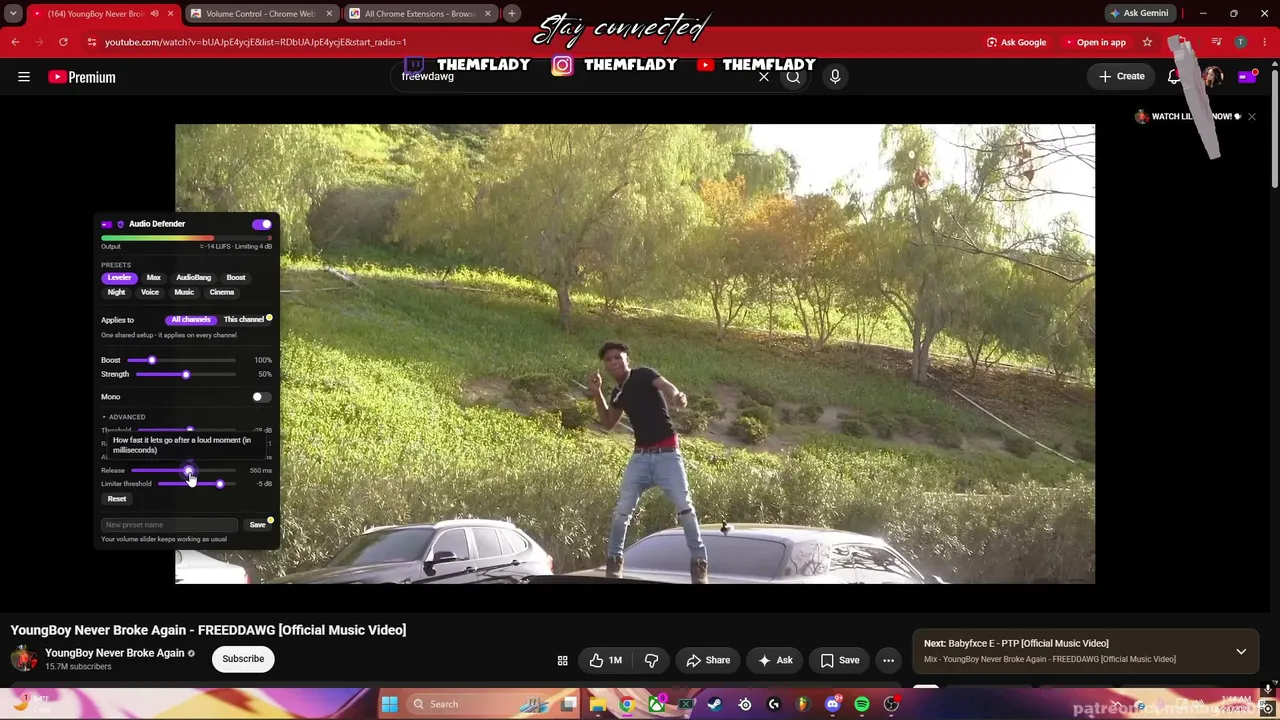1280x720 pixels.
Task: Open the YoungBoy channel avatar
Action: point(24,659)
